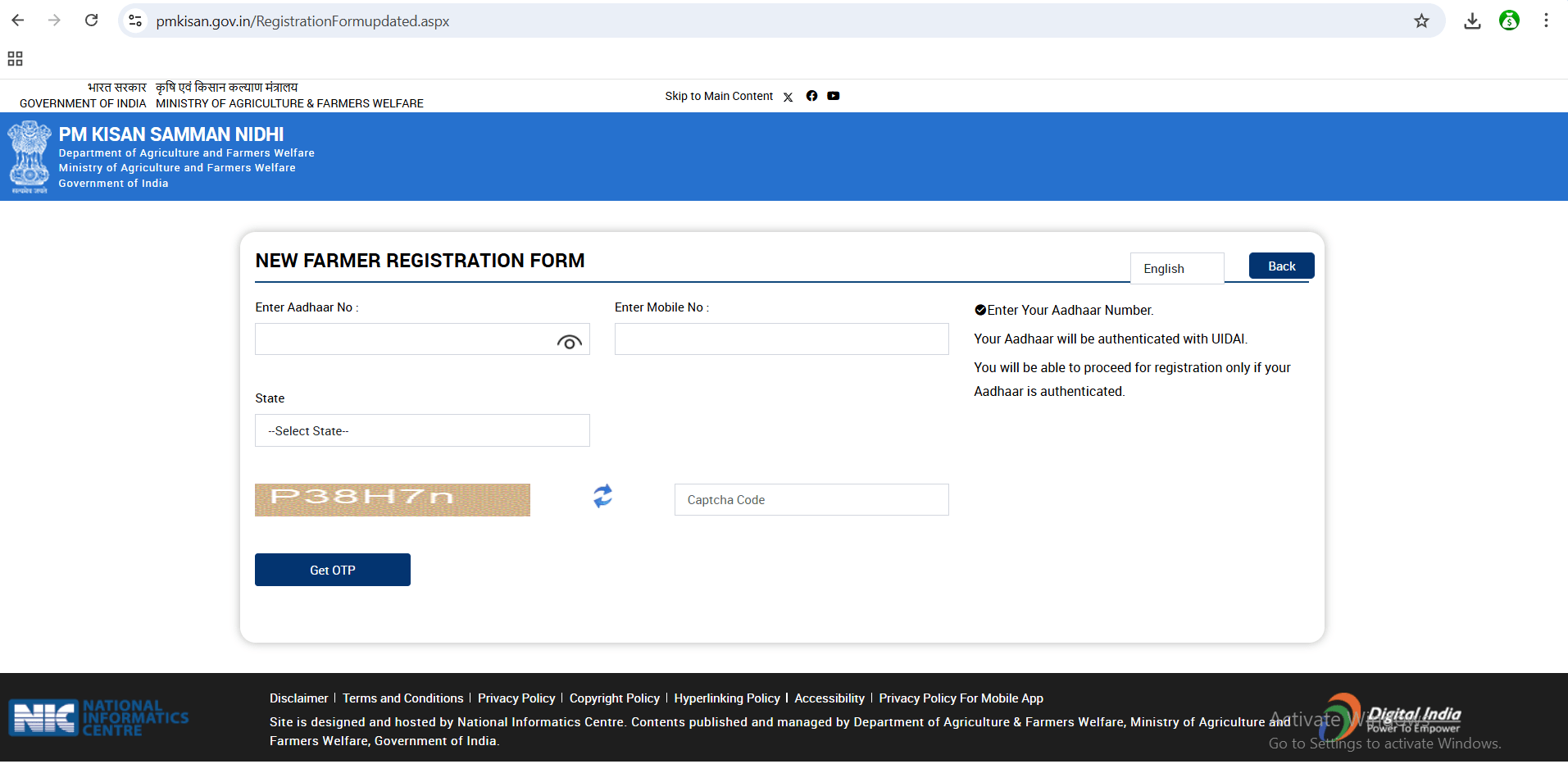This screenshot has height=764, width=1568.
Task: Refresh the captcha image
Action: pos(602,496)
